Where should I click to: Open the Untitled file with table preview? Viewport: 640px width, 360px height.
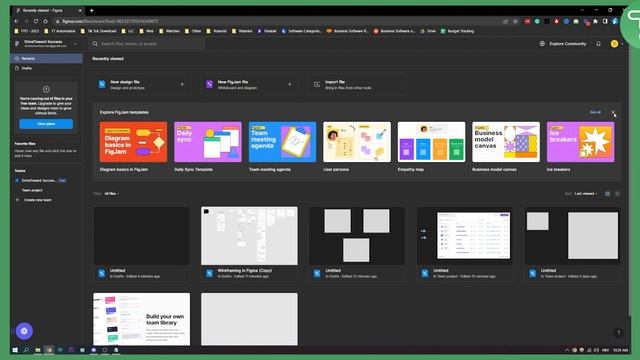tap(464, 244)
